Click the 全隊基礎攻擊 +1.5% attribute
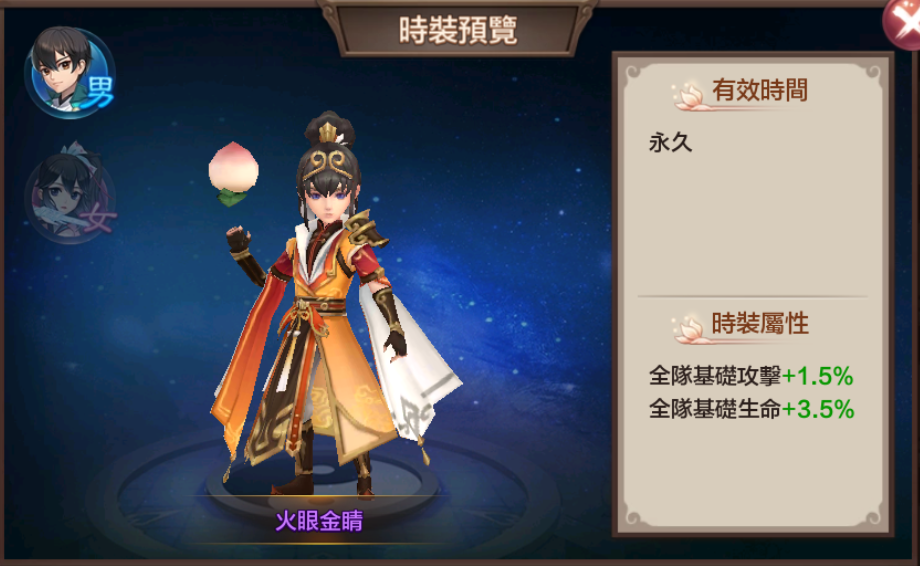920x566 pixels. click(751, 376)
